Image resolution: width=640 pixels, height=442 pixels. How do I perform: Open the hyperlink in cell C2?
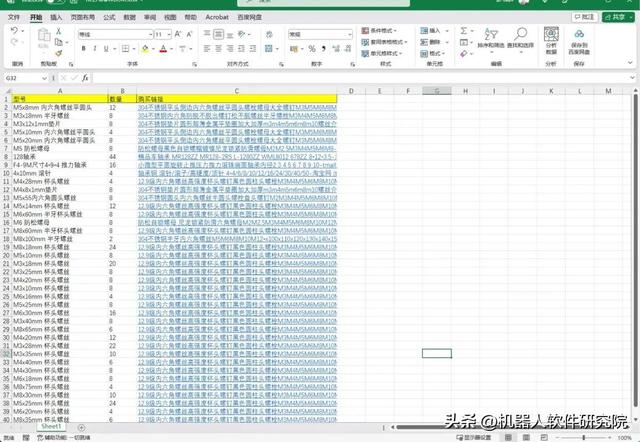(x=237, y=107)
